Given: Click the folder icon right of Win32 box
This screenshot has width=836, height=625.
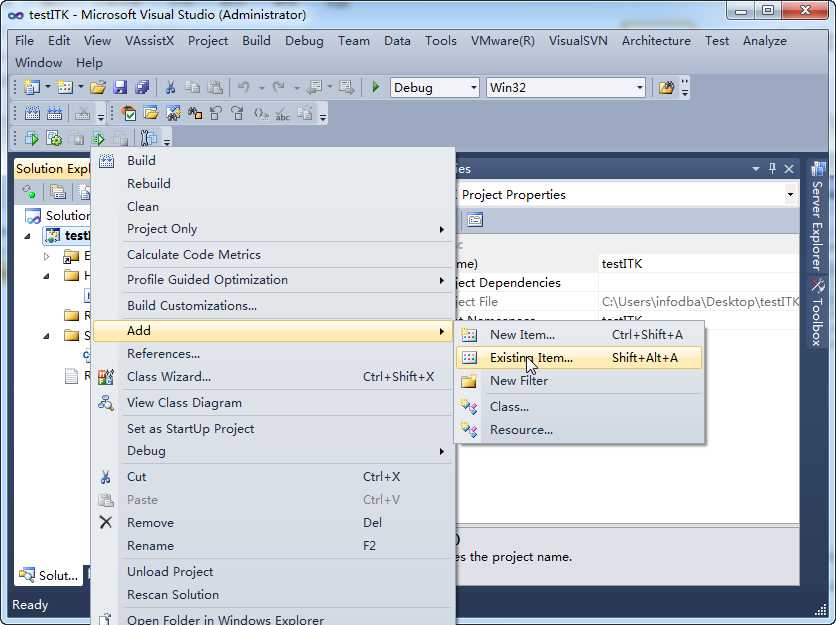Looking at the screenshot, I should pyautogui.click(x=666, y=87).
